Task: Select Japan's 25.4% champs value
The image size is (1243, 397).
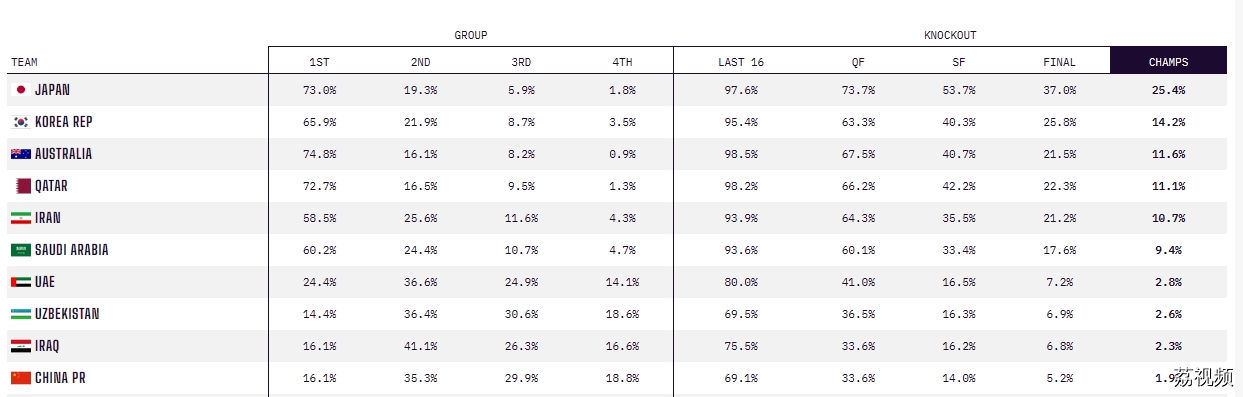Action: 1168,90
